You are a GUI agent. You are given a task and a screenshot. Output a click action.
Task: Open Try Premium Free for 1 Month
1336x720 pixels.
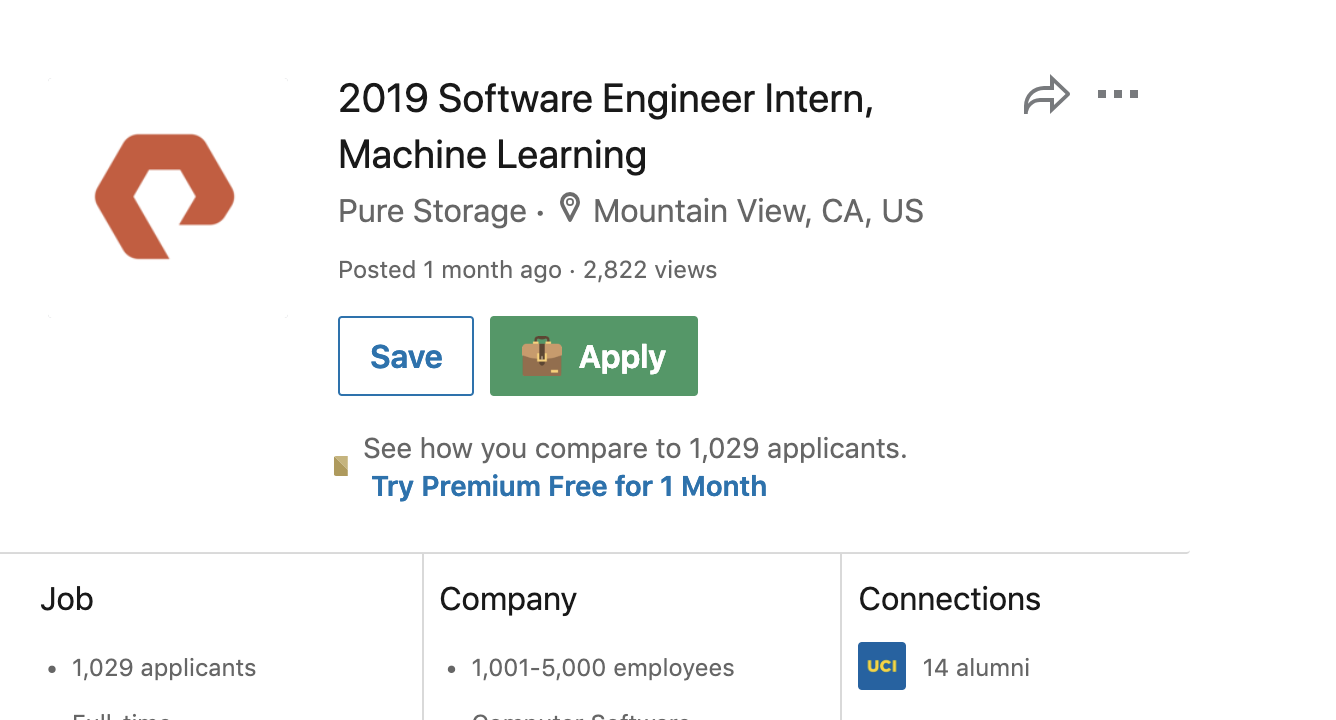[569, 486]
